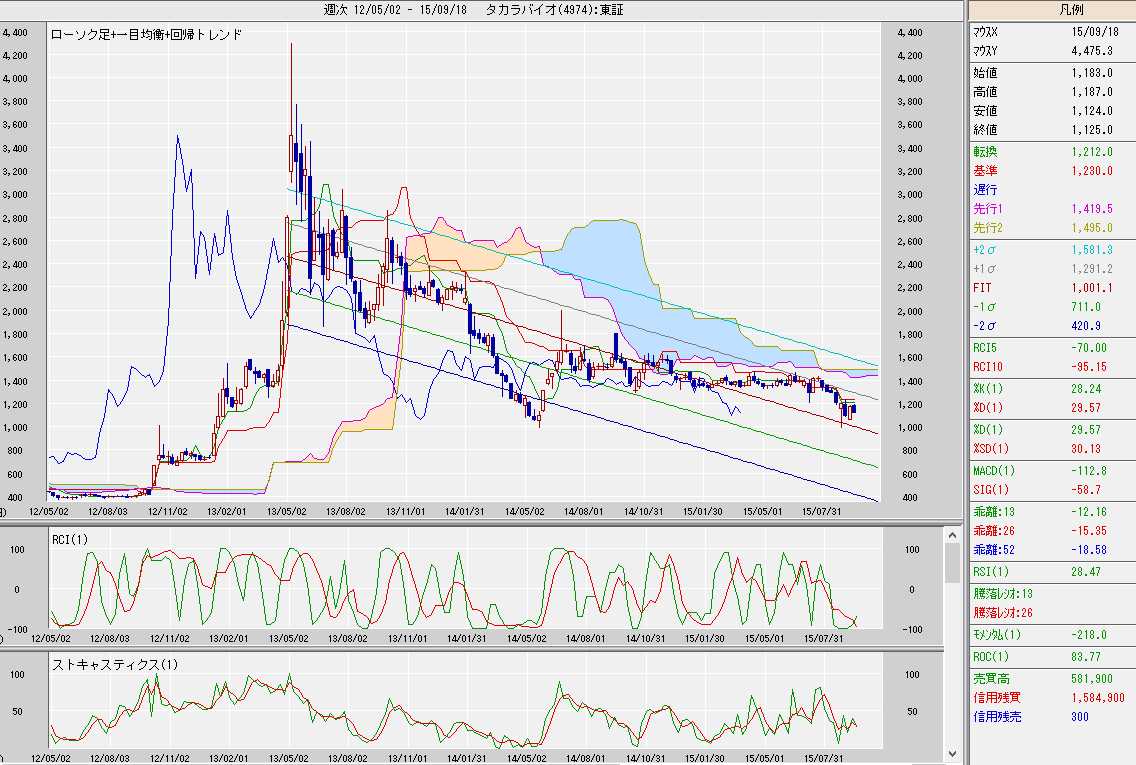This screenshot has width=1136, height=765.
Task: Select the 先行2 legend entry
Action: pos(1051,228)
